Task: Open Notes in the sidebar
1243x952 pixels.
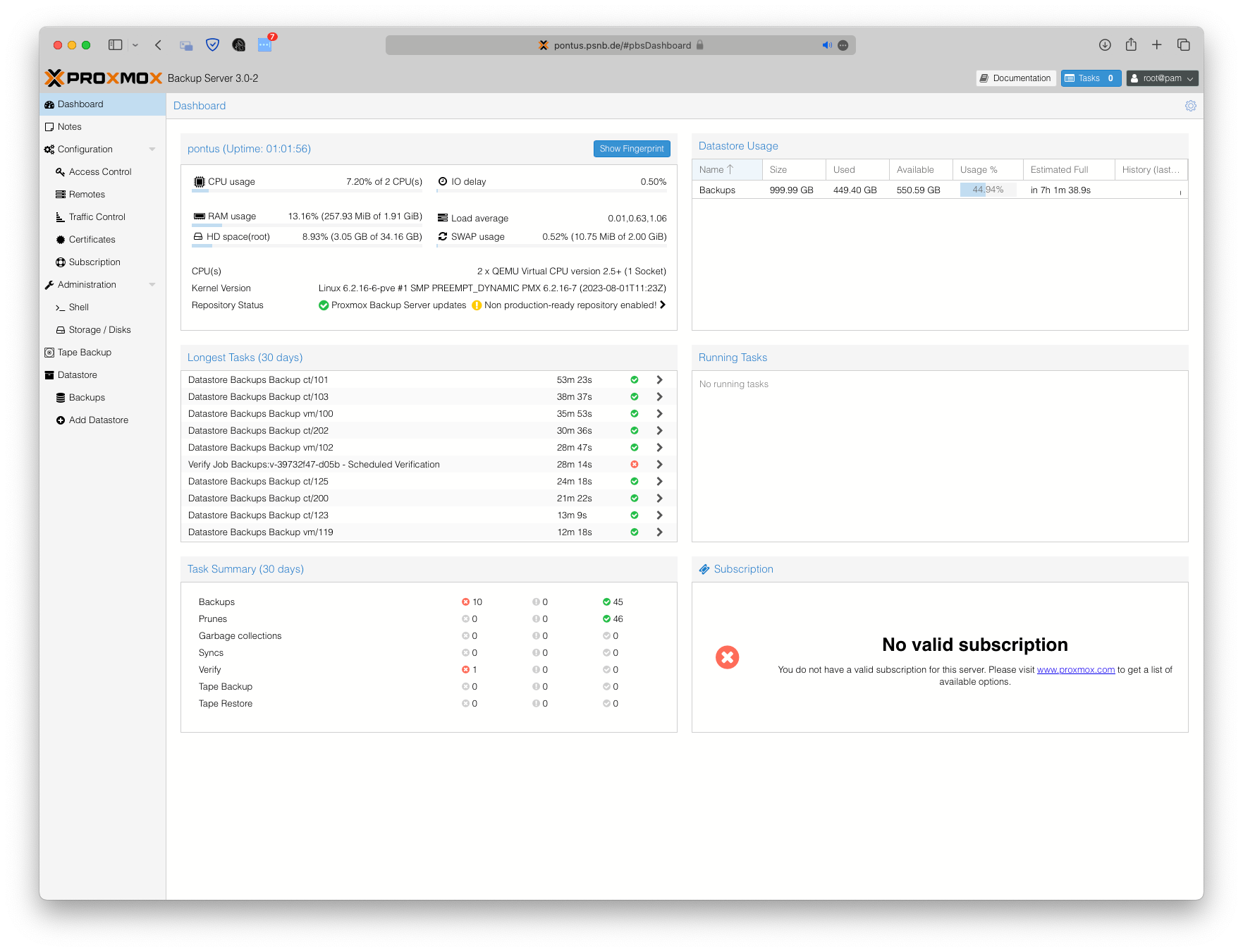Action: coord(103,127)
